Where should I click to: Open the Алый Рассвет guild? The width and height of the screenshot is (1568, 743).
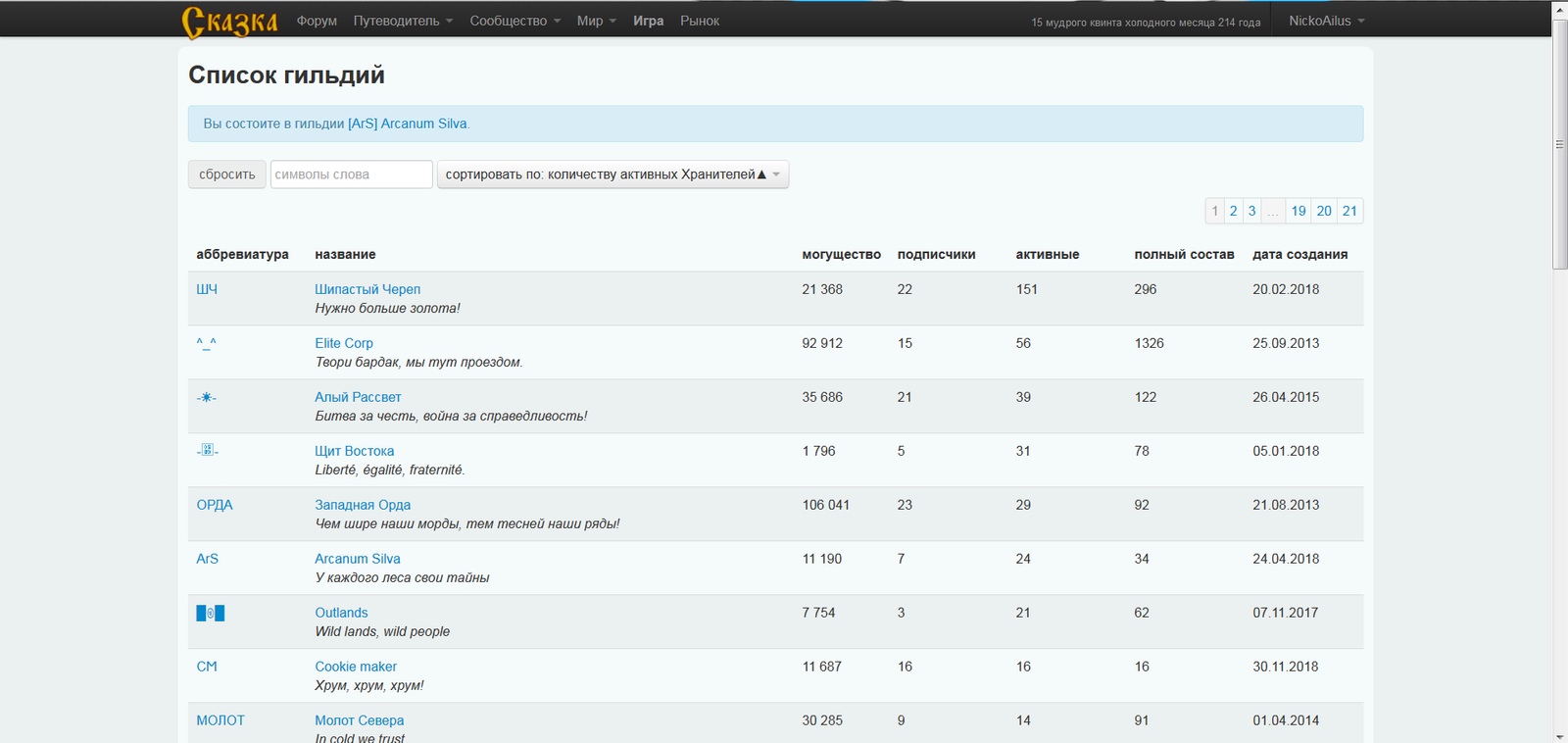pos(358,397)
